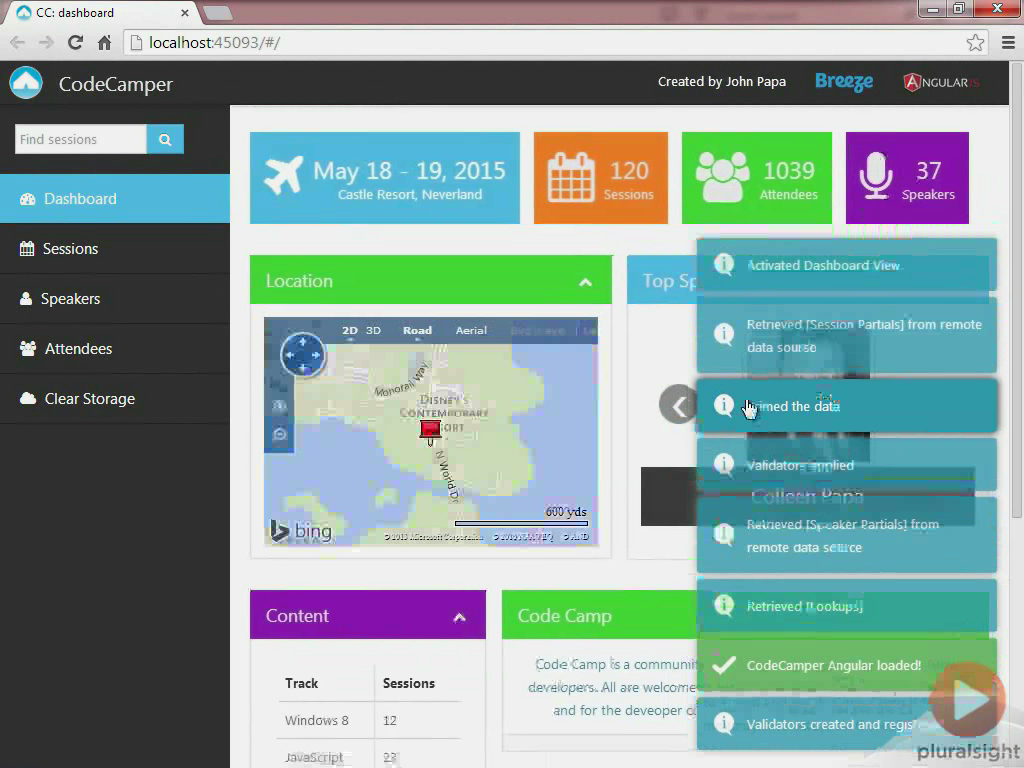
Task: Open the Sessions sidebar item
Action: point(115,249)
